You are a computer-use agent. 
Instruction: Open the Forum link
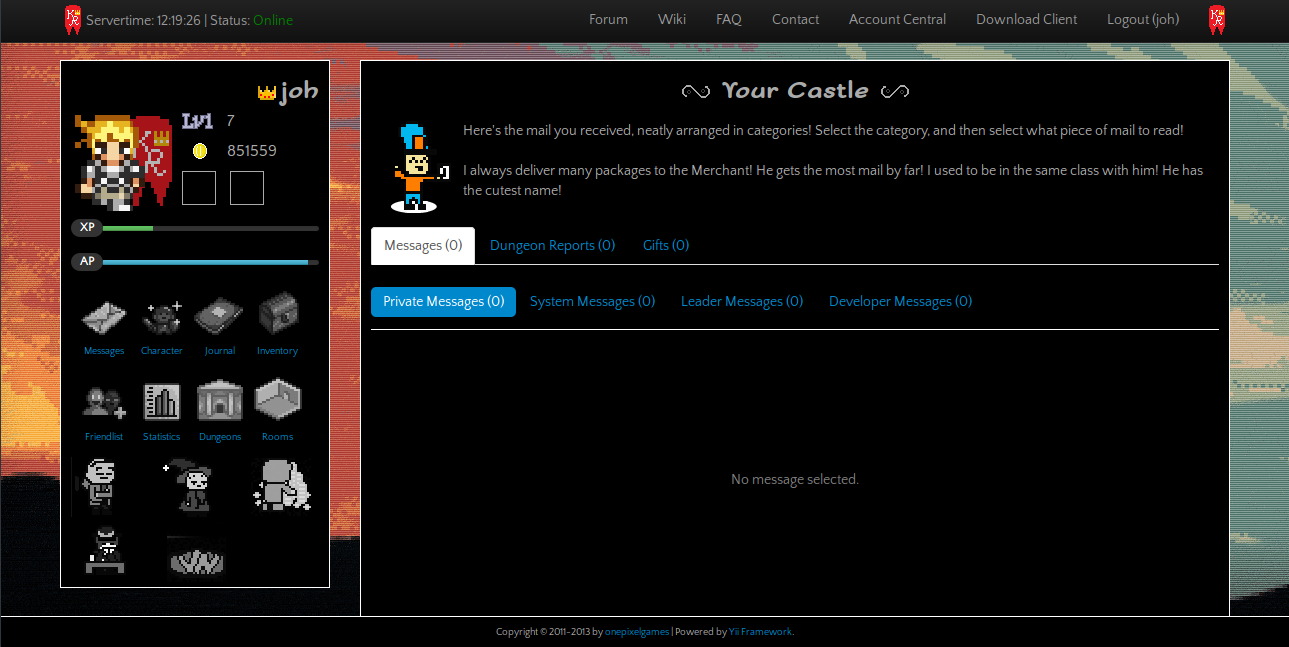(x=608, y=20)
